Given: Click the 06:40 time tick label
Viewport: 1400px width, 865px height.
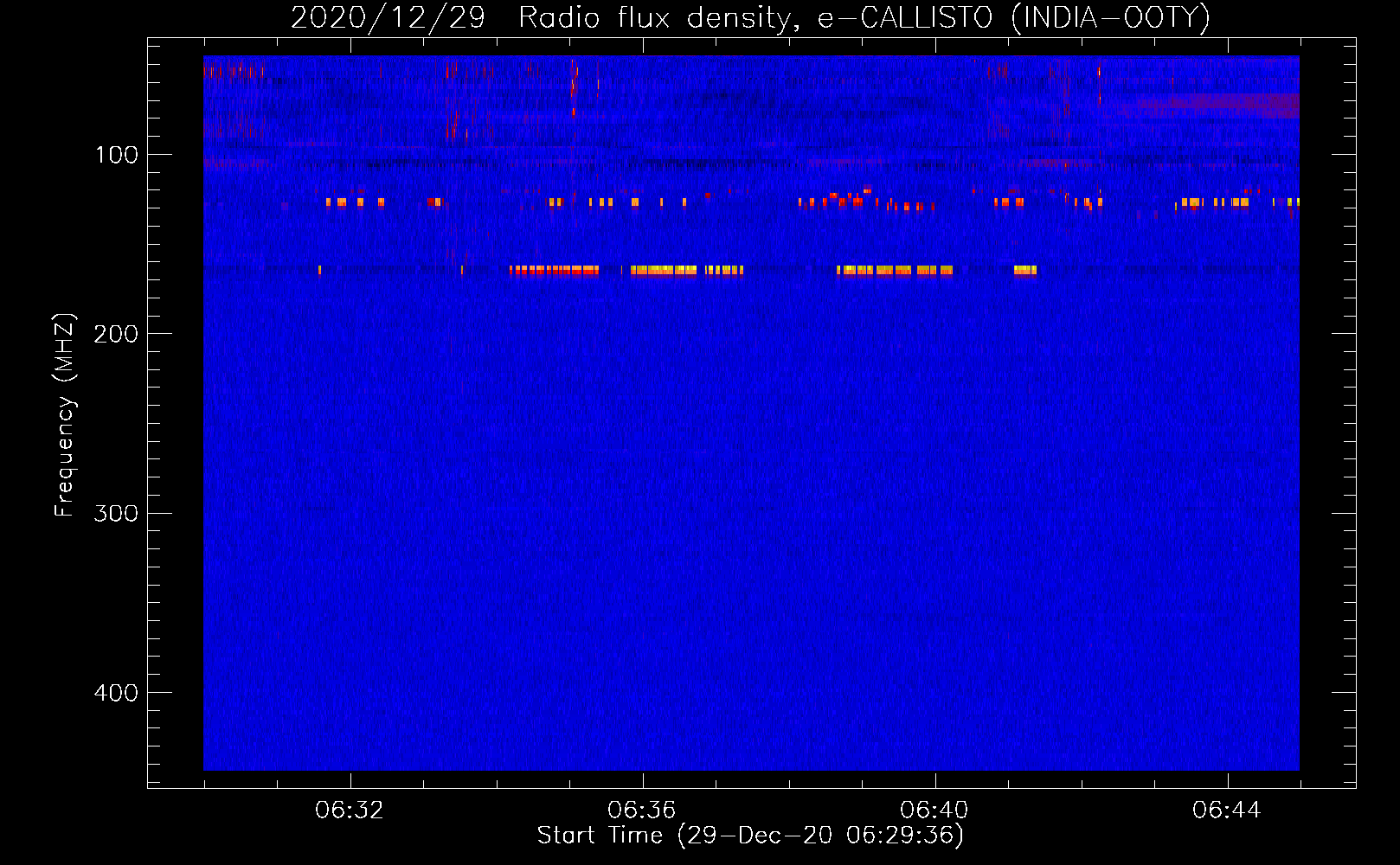Looking at the screenshot, I should pyautogui.click(x=934, y=811).
